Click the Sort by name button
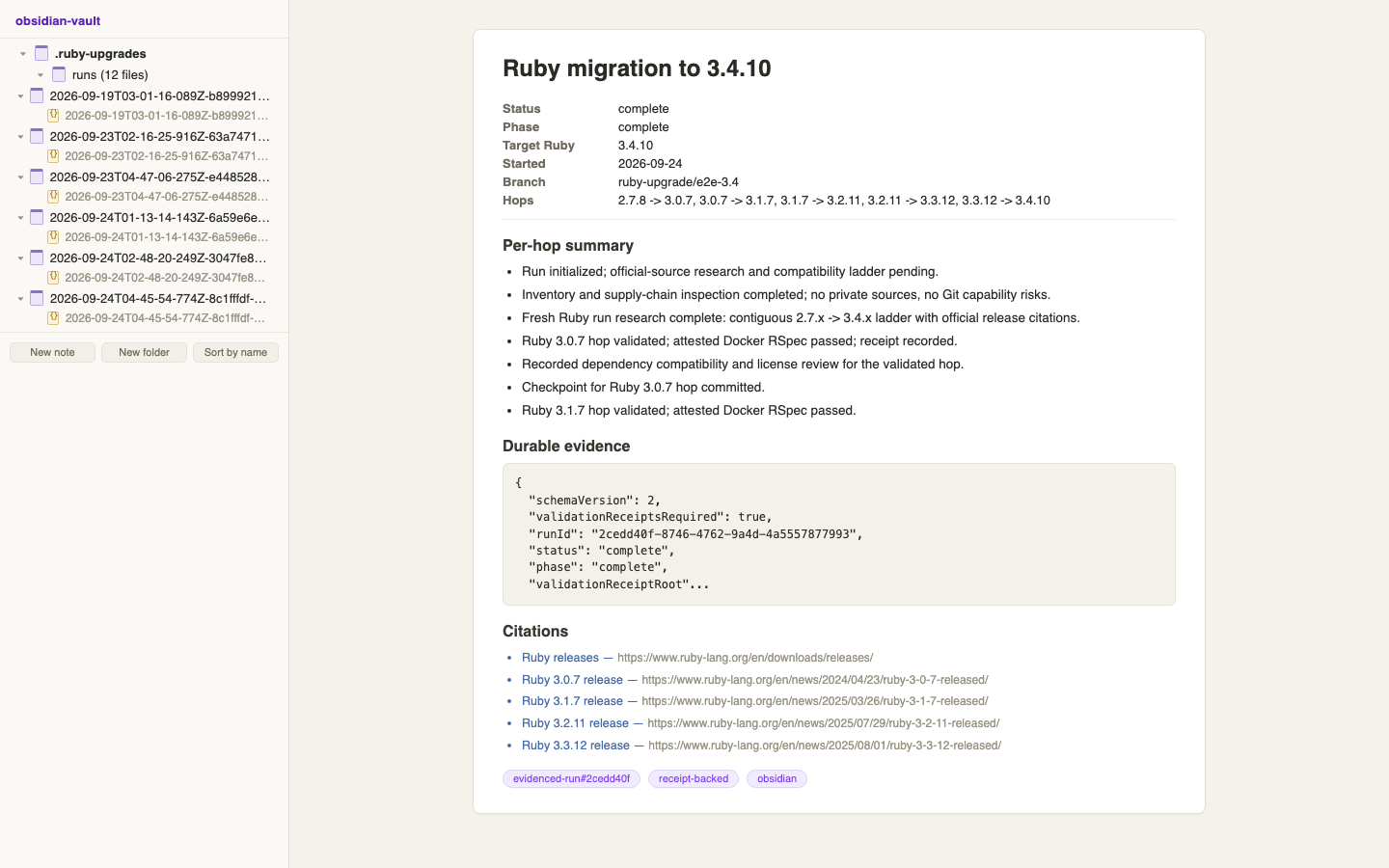Screen dimensions: 1389x868 click(x=235, y=352)
